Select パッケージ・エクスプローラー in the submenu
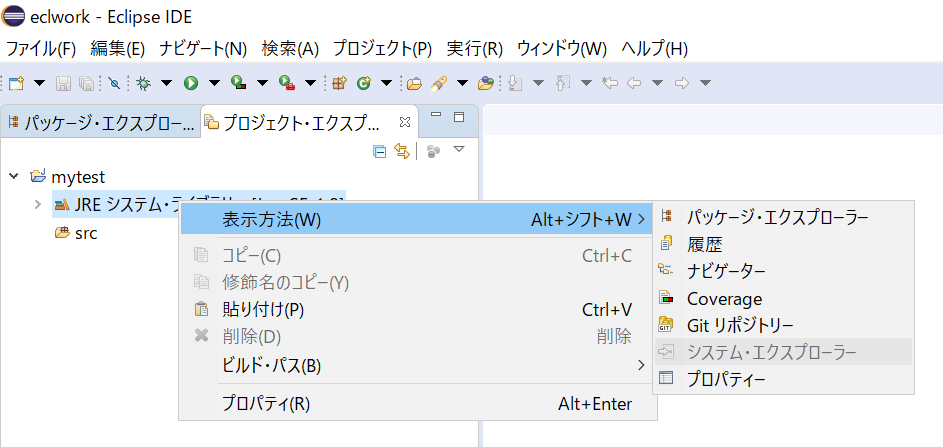 point(784,217)
